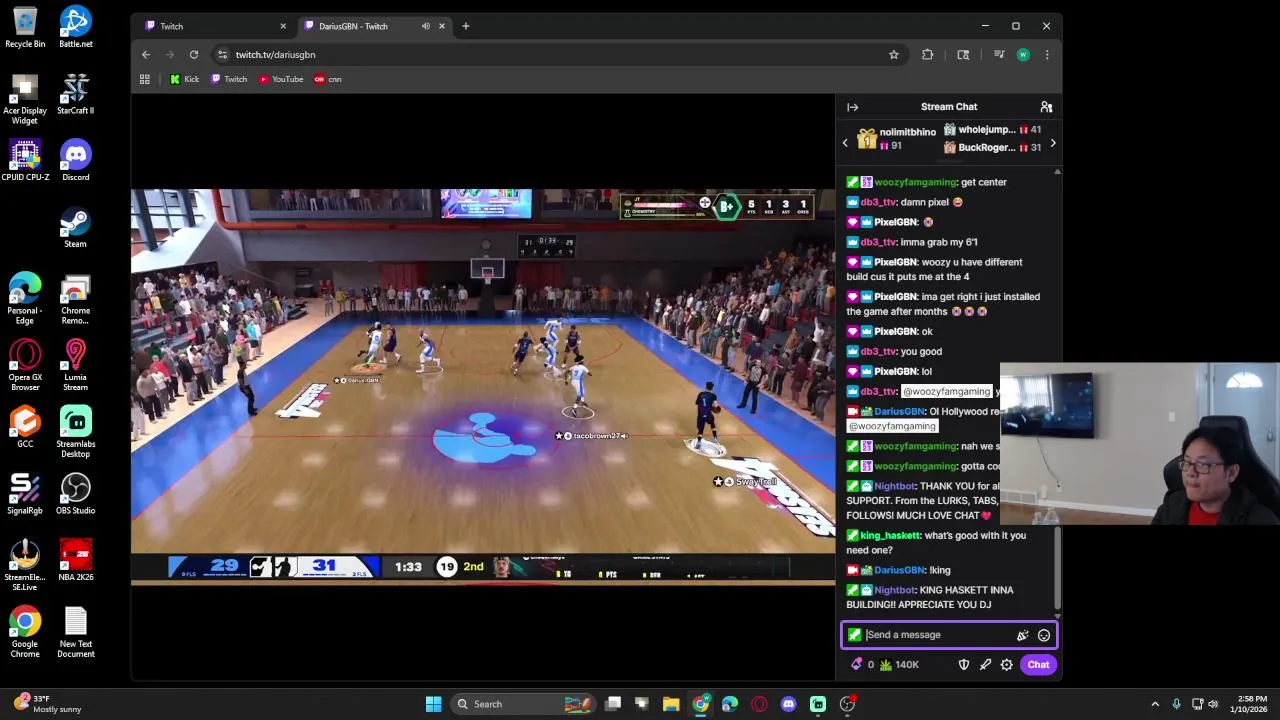The image size is (1280, 720).
Task: Launch OBS Studio from desktop
Action: click(x=76, y=494)
